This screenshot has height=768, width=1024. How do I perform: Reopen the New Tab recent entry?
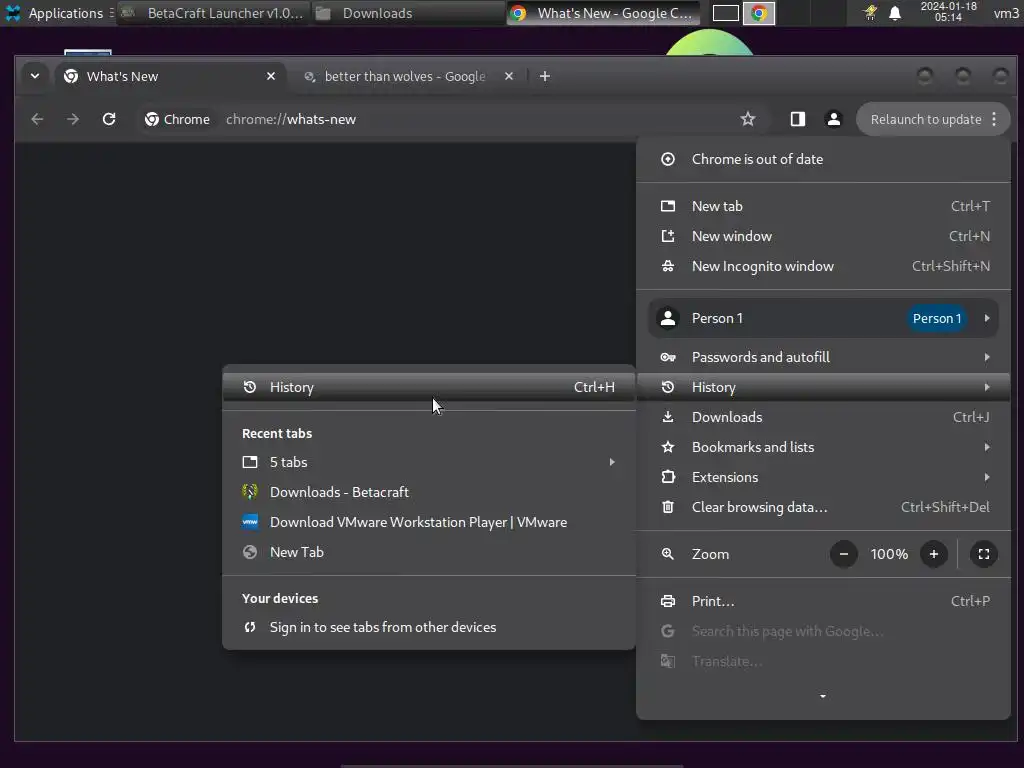pyautogui.click(x=429, y=552)
